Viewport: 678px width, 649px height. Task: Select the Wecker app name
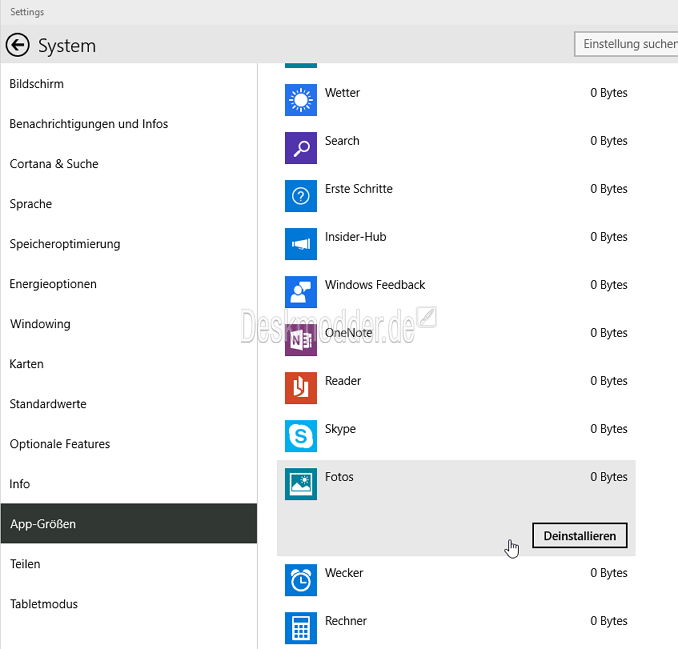[344, 572]
